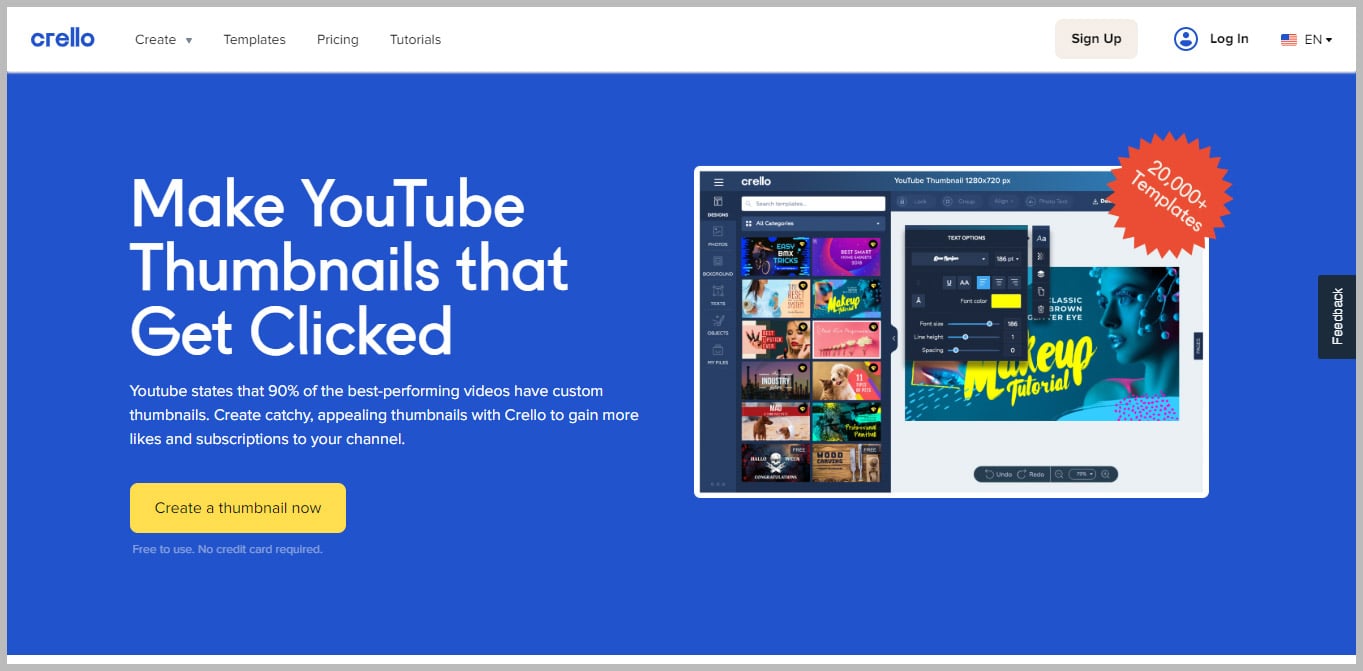Enable center text alignment

point(999,283)
